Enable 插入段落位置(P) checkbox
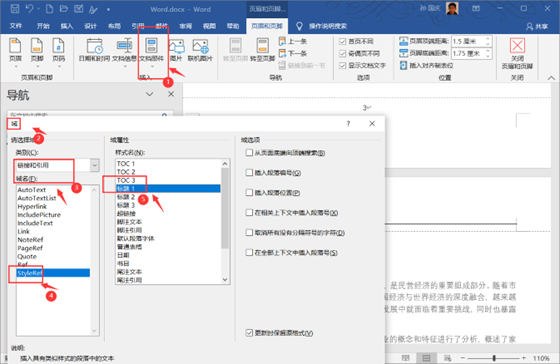This screenshot has width=560, height=364. pyautogui.click(x=249, y=193)
